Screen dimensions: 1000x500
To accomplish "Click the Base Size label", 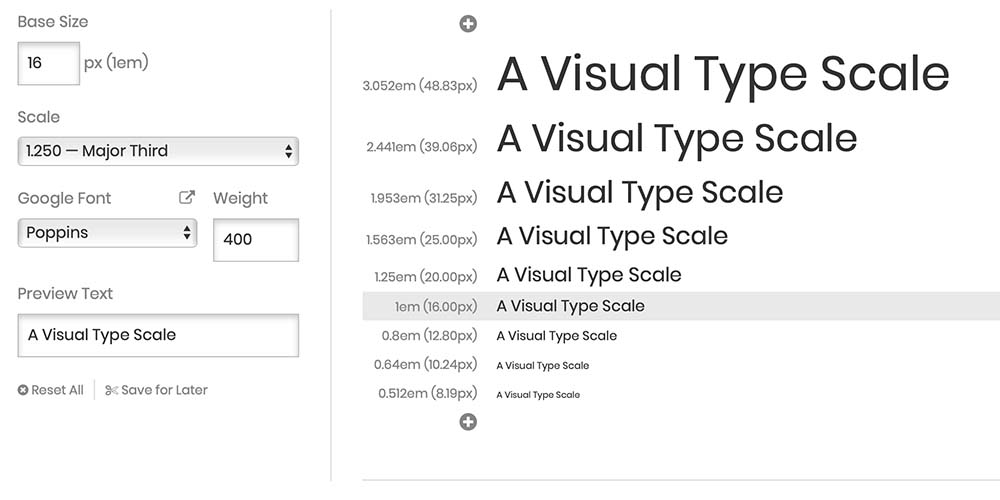I will pyautogui.click(x=53, y=22).
